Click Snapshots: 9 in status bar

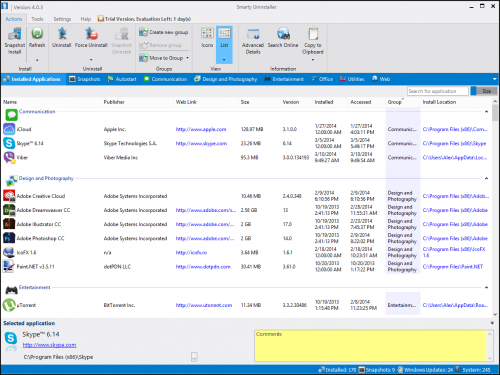pyautogui.click(x=377, y=370)
